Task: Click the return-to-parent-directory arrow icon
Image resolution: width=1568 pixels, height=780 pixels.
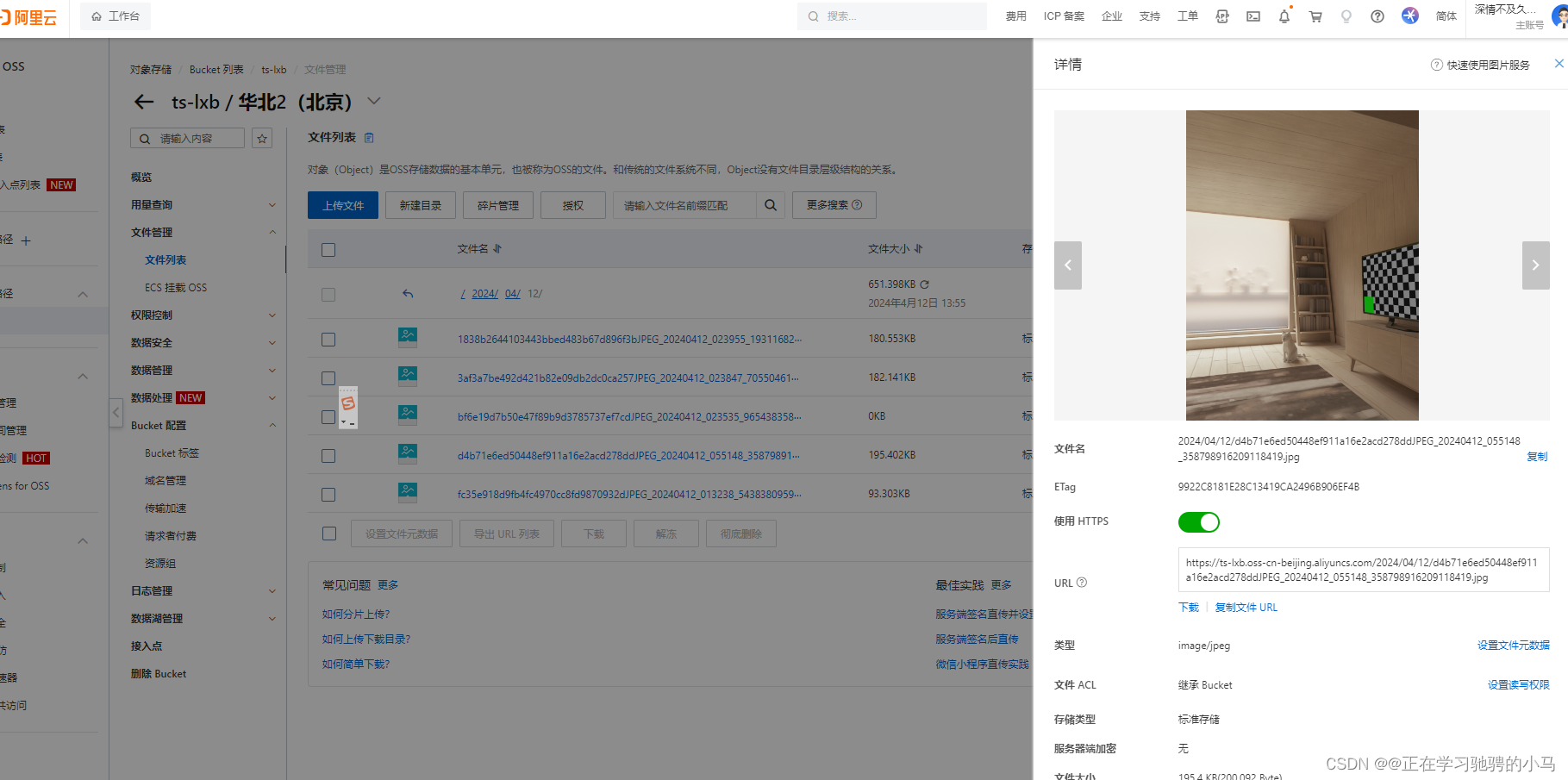Action: 408,294
